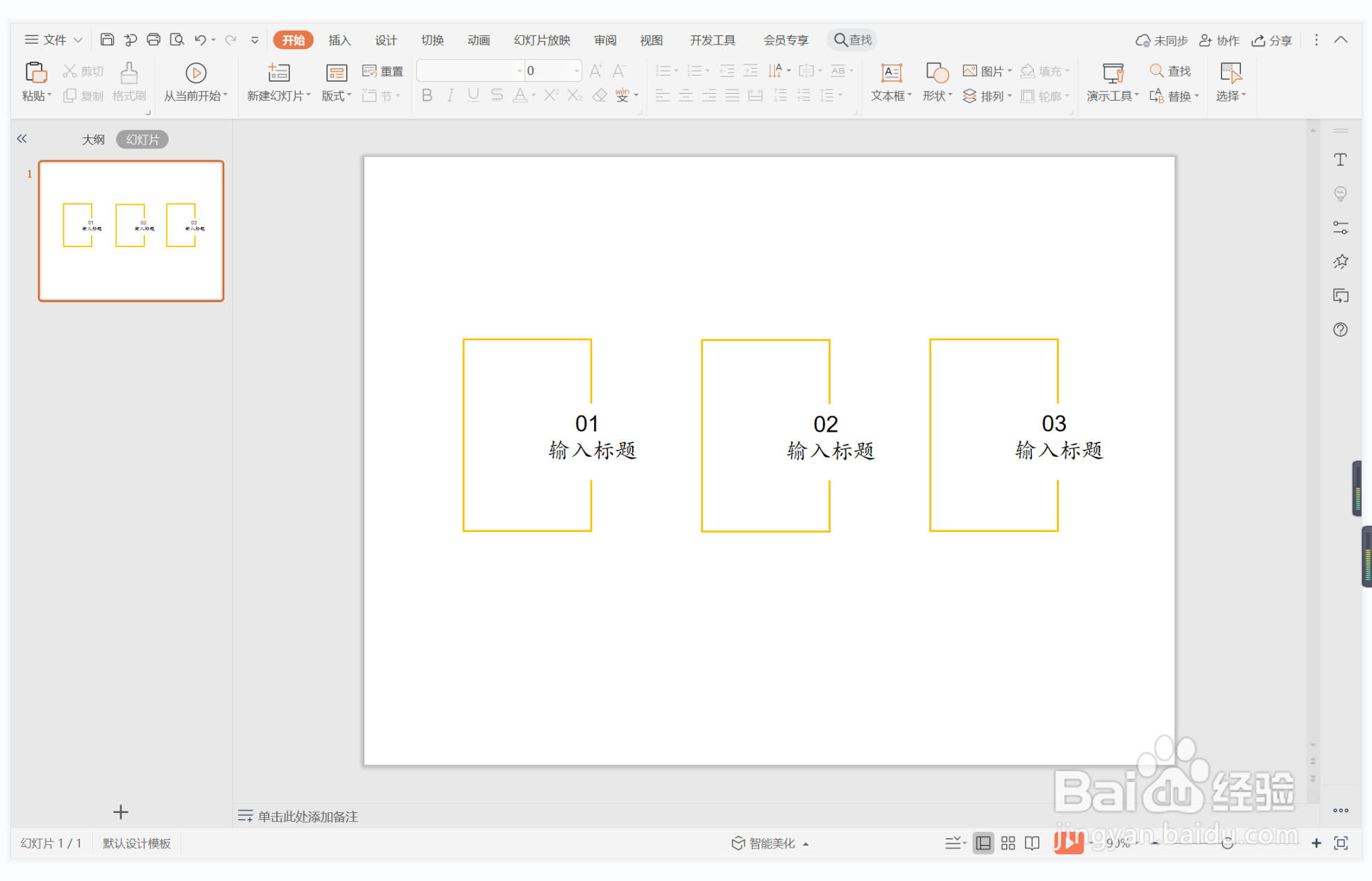Click the New Slide icon
The image size is (1372, 881).
(x=278, y=73)
